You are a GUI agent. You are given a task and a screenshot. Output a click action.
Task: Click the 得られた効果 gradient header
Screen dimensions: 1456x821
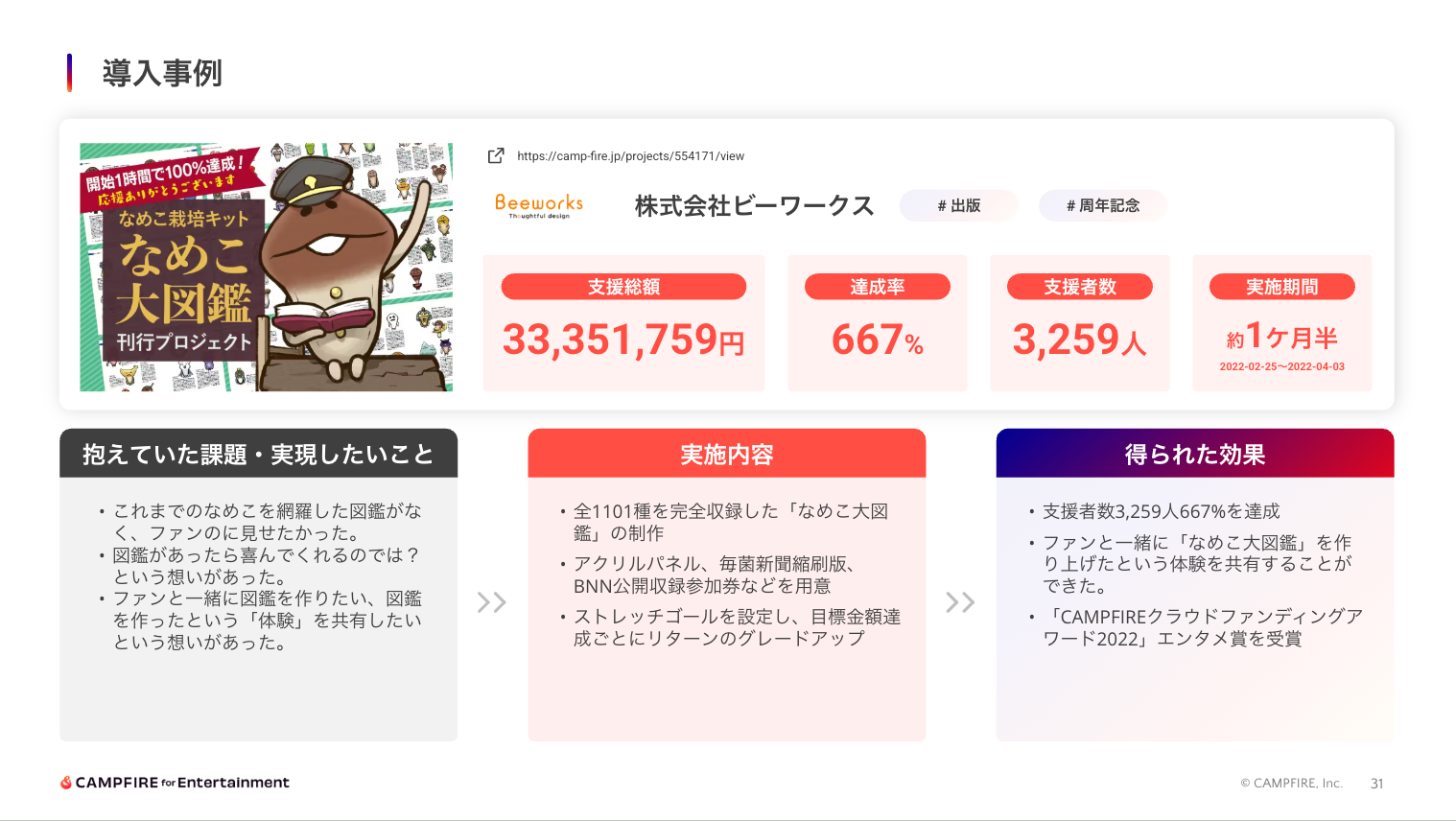(1194, 454)
